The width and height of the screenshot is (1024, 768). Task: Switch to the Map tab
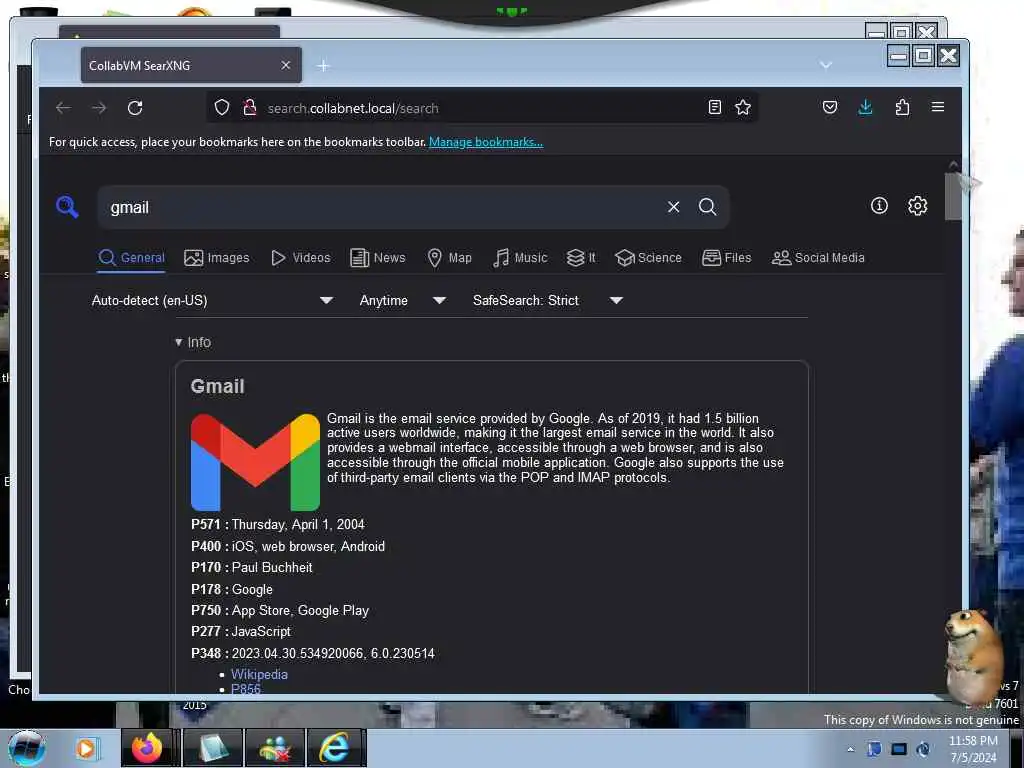coord(449,258)
